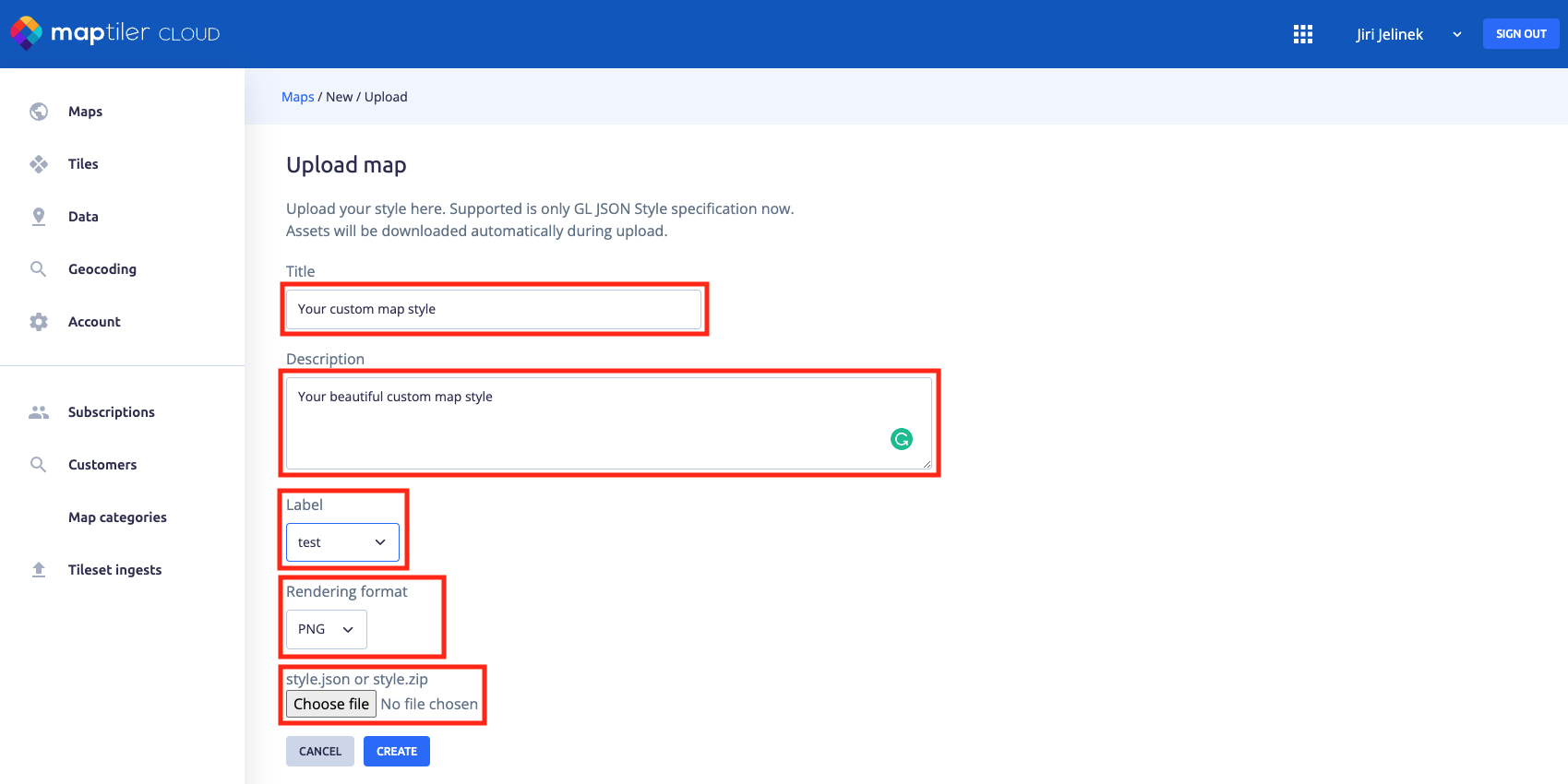Click the Subscriptions people icon
The height and width of the screenshot is (784, 1568).
[x=39, y=412]
